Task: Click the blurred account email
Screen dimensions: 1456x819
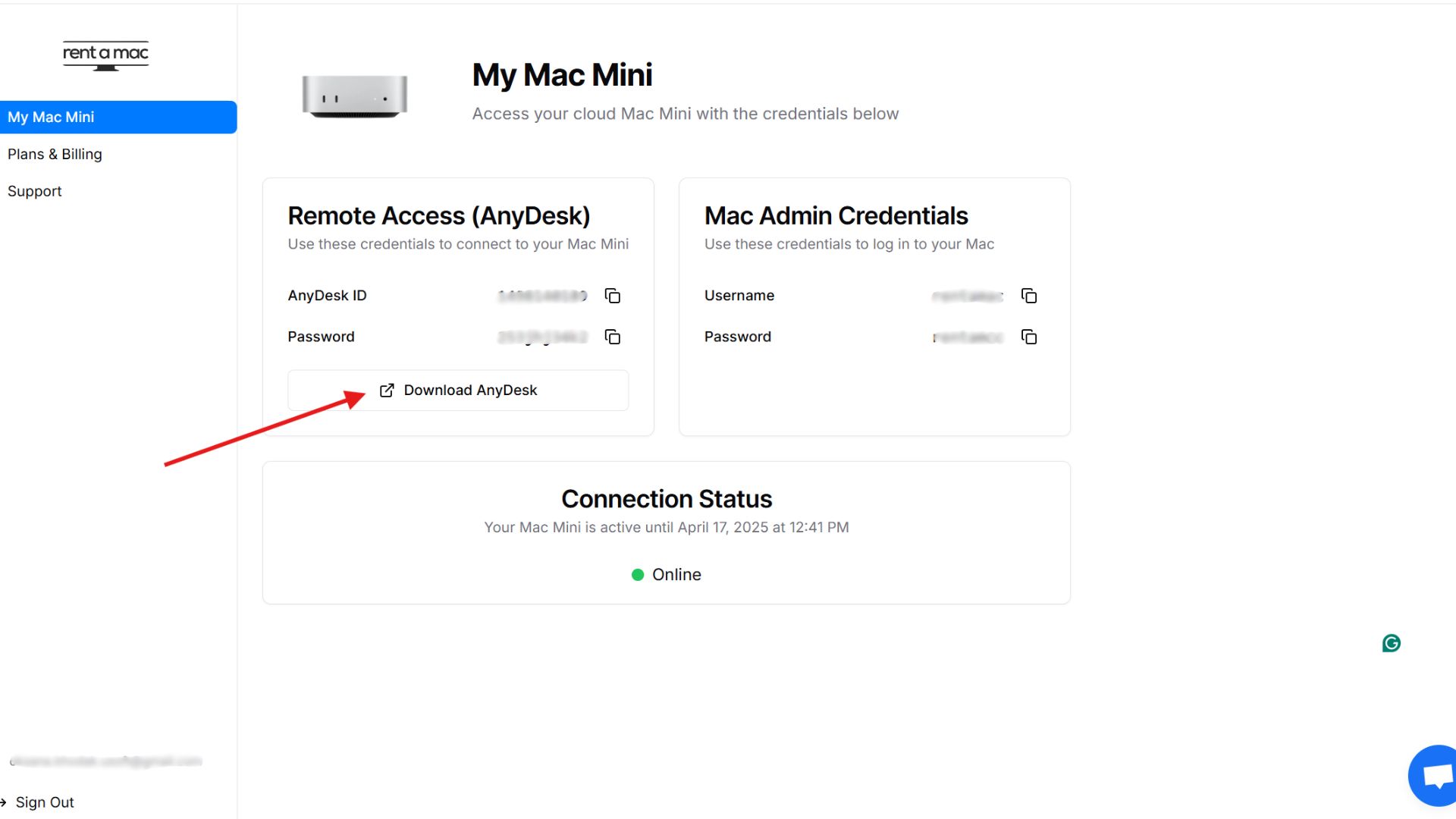Action: pos(105,761)
